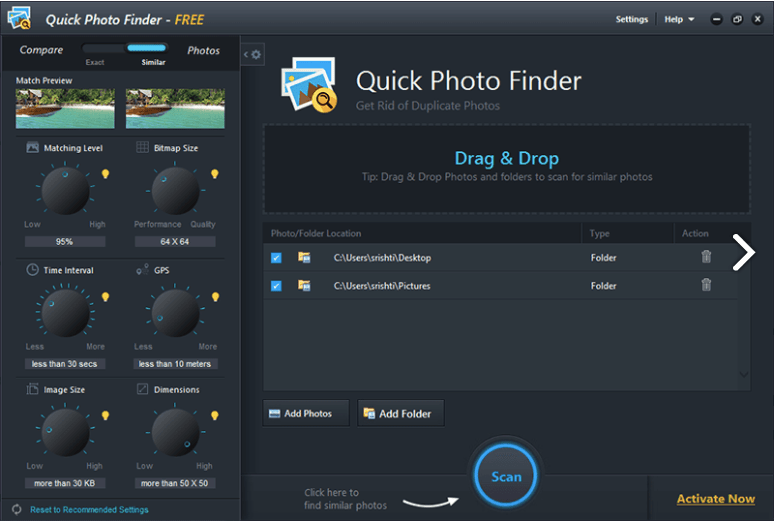Screen dimensions: 774x521
Task: Click the Image Size icon
Action: point(33,389)
